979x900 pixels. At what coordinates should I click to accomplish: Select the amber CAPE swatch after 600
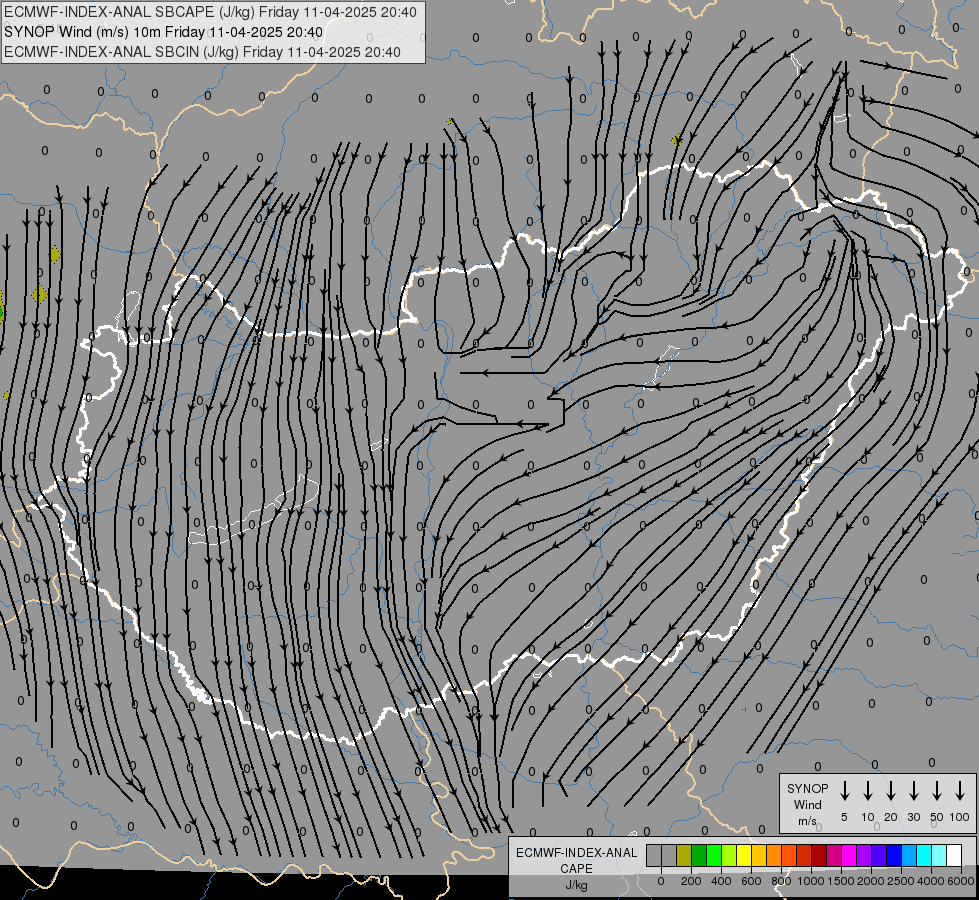(x=759, y=855)
